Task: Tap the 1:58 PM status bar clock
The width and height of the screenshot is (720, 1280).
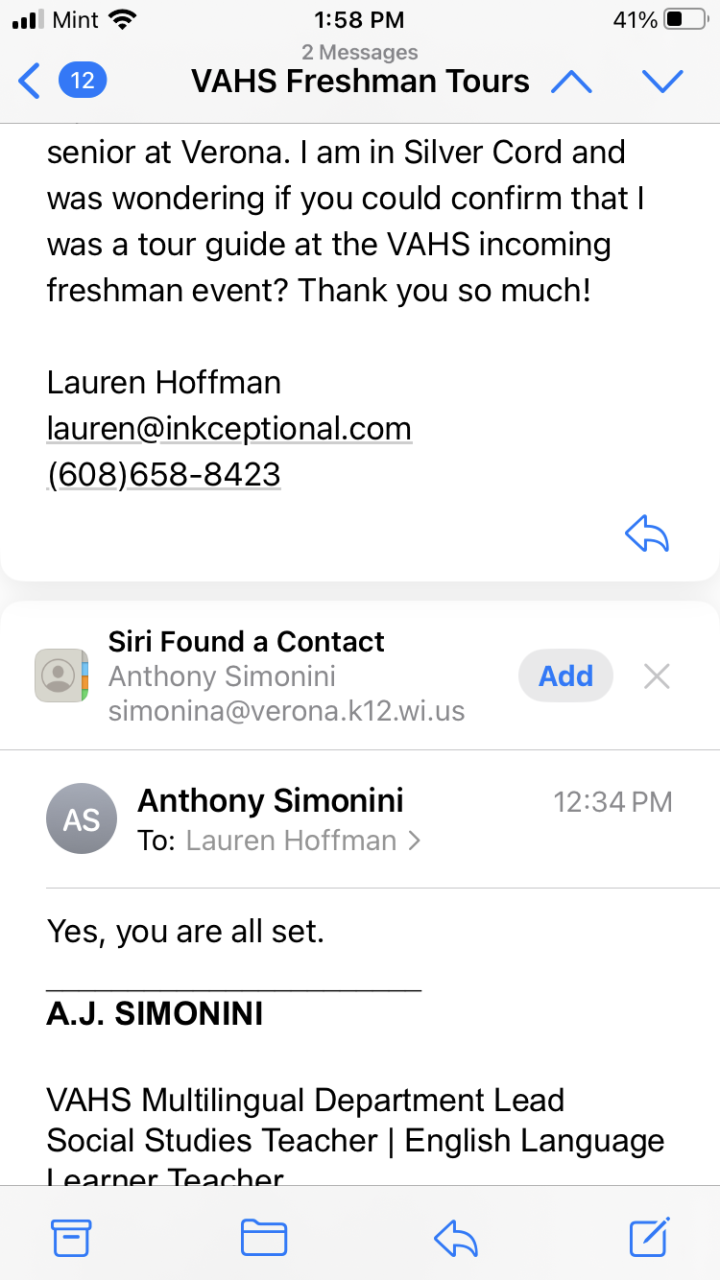Action: [x=359, y=19]
